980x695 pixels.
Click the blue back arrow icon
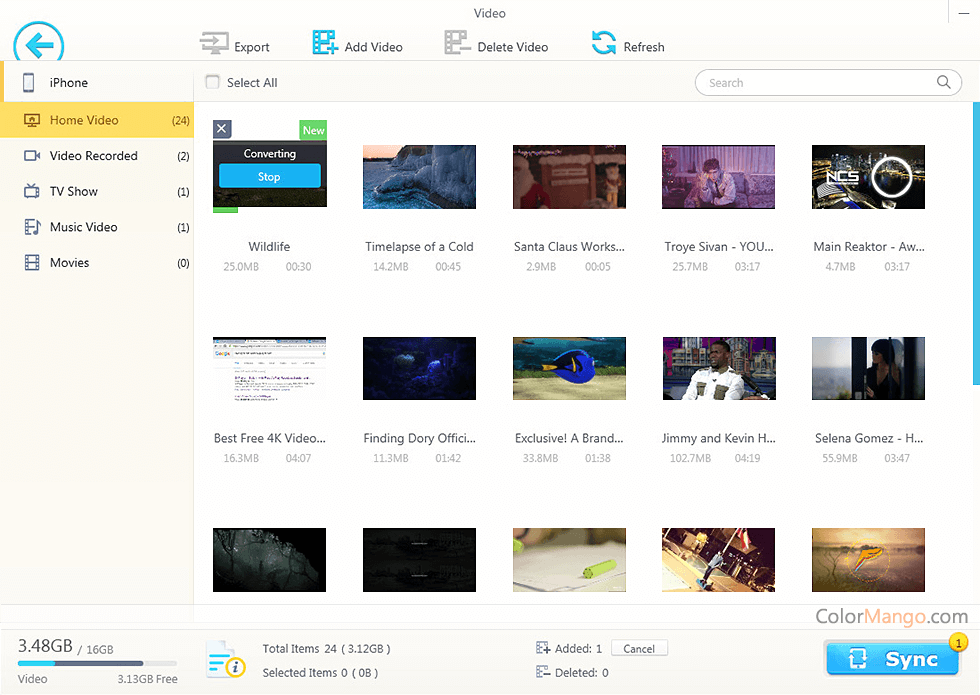[39, 46]
